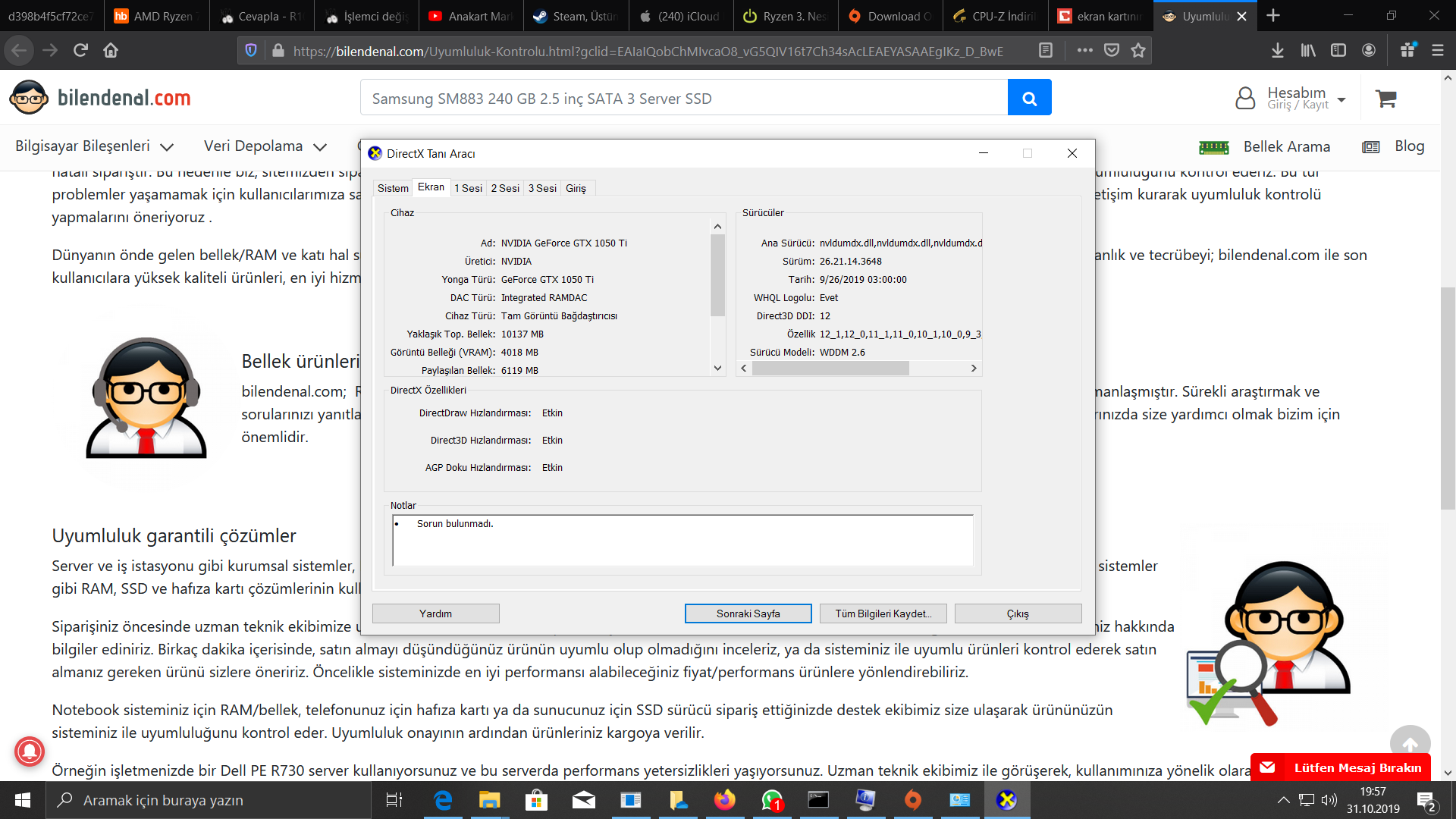Screen dimensions: 1456x819
Task: Open Firefox downloads arrow icon
Action: (1278, 50)
